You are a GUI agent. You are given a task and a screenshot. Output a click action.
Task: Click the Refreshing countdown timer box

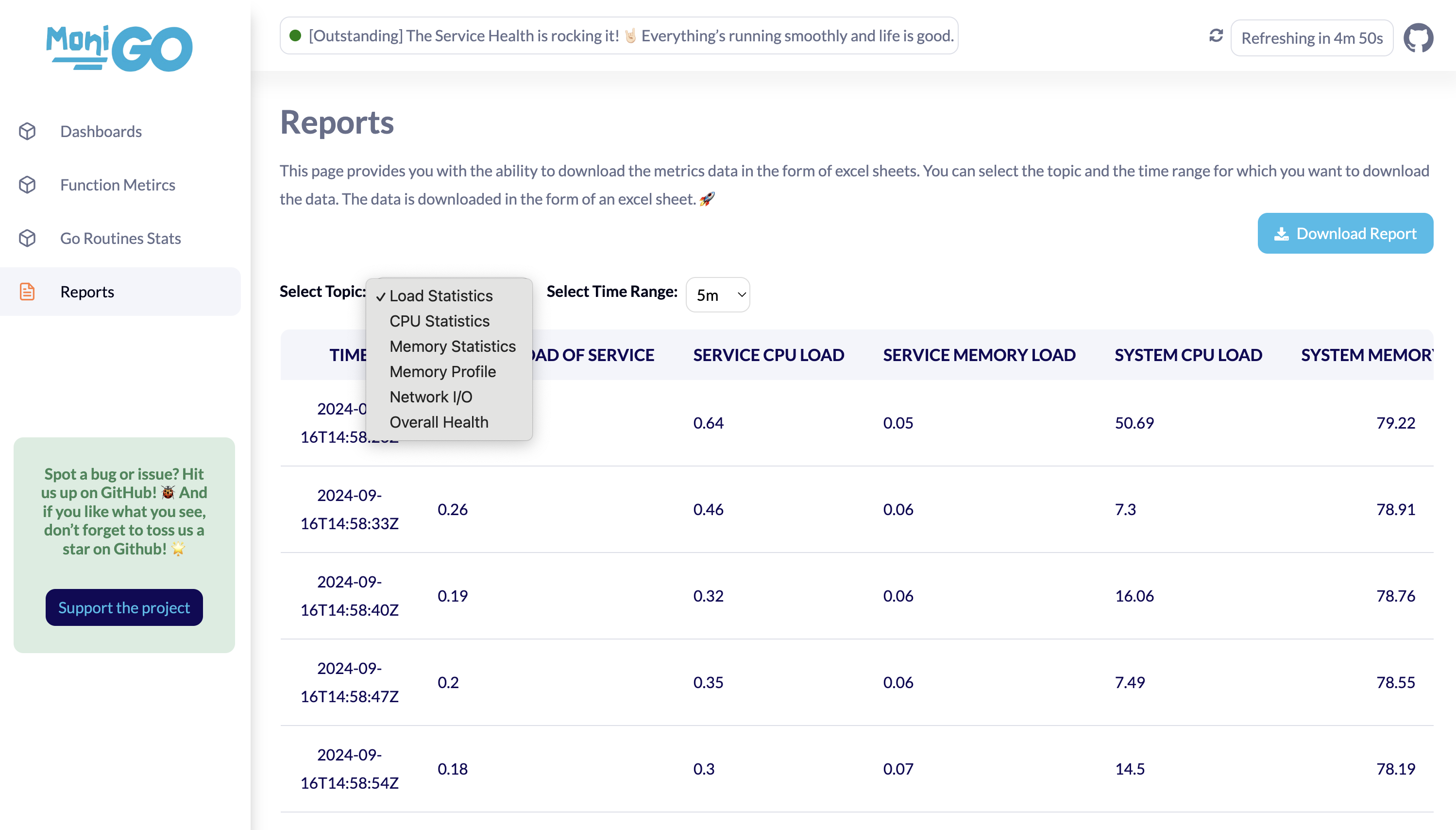tap(1311, 38)
